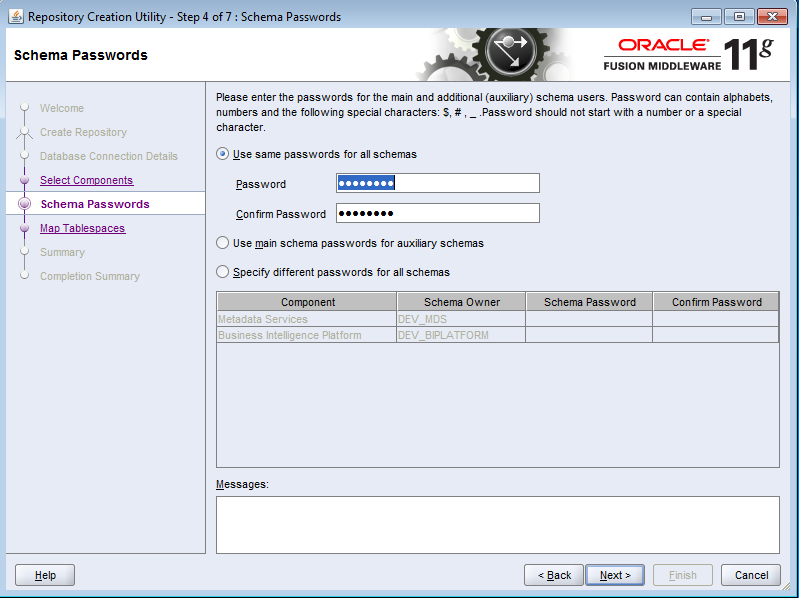Minimize the Repository Creation Utility window
This screenshot has width=799, height=598.
click(706, 17)
